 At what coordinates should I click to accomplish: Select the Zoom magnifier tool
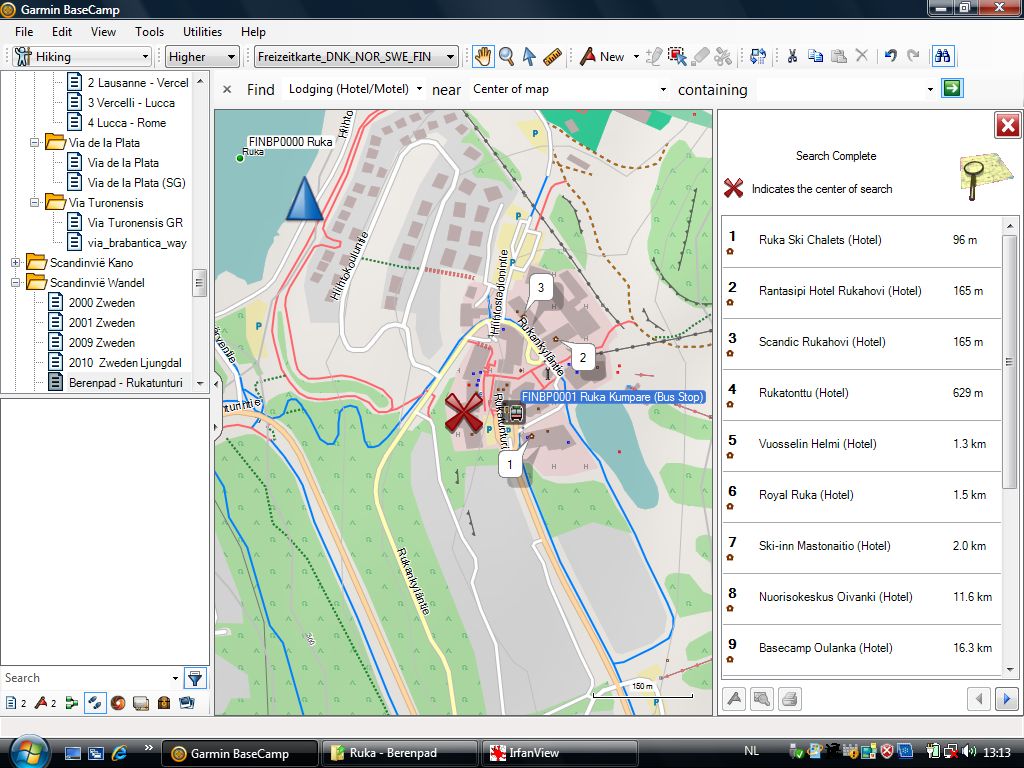[x=506, y=57]
